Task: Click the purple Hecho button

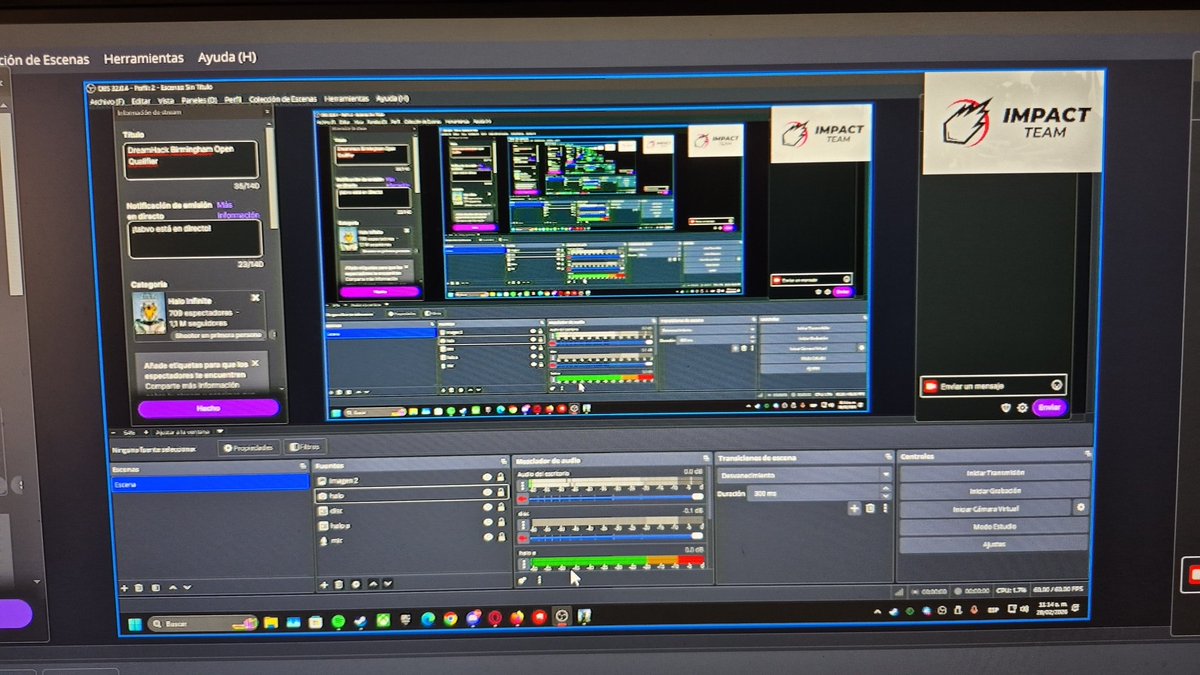Action: pos(209,408)
